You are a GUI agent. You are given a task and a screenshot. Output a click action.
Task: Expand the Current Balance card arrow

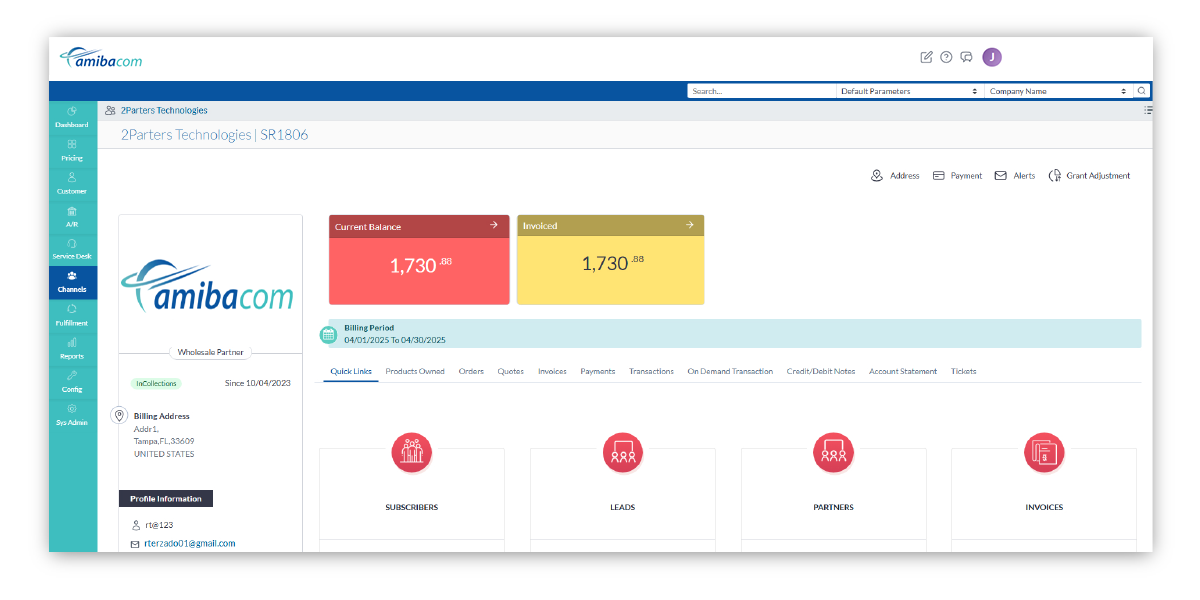494,226
